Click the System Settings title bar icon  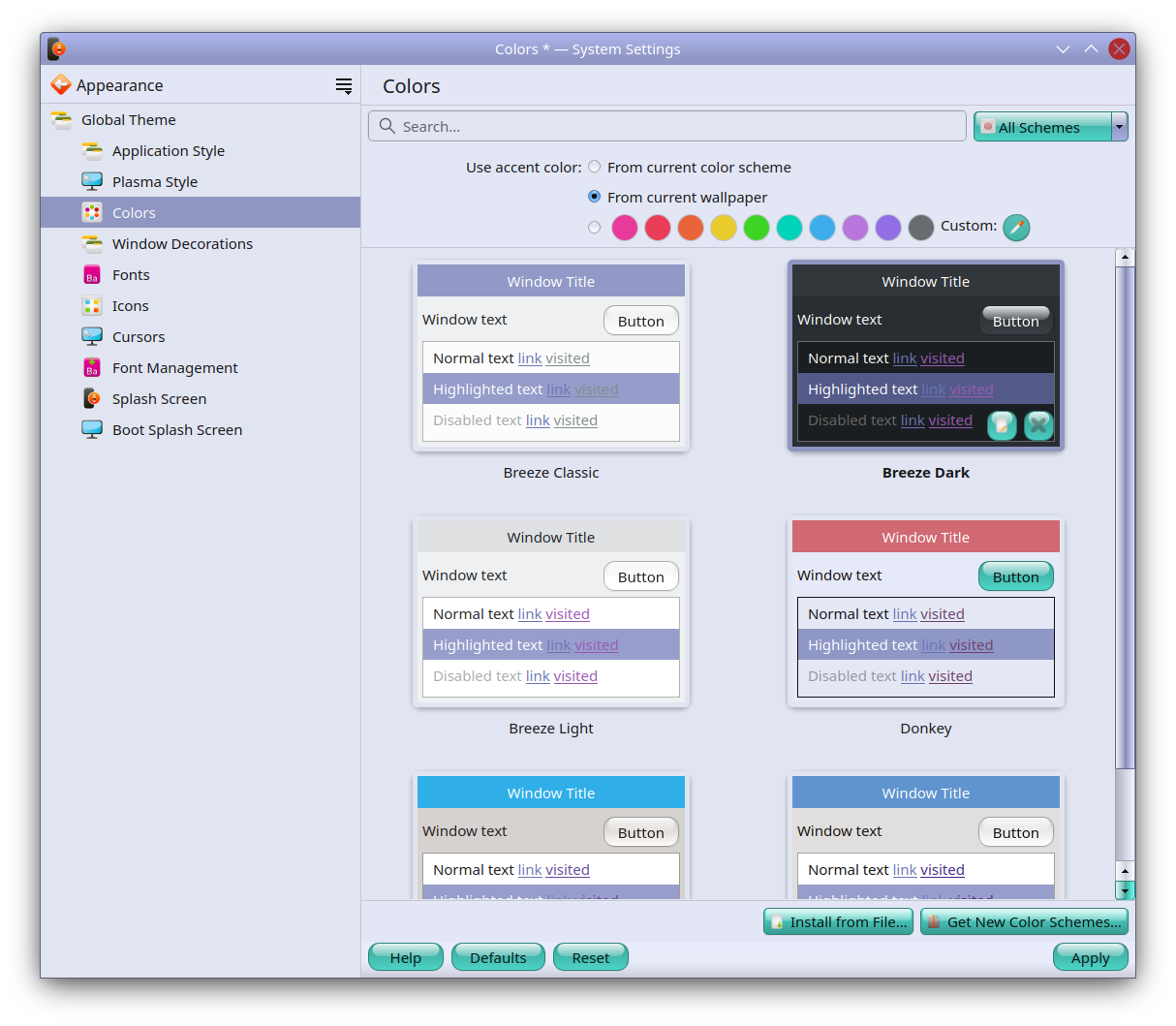point(57,48)
